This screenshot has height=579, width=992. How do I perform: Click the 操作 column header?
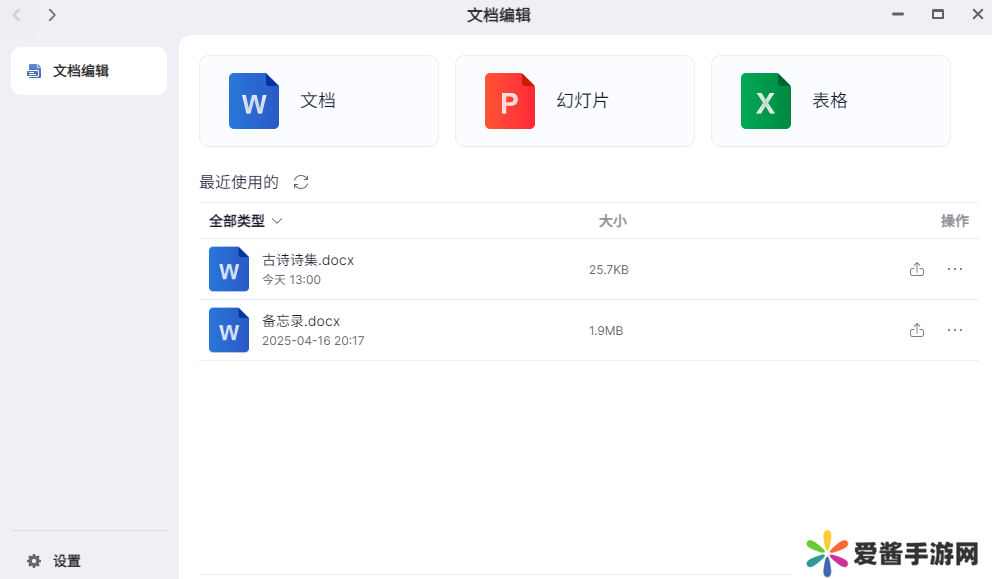pyautogui.click(x=954, y=221)
